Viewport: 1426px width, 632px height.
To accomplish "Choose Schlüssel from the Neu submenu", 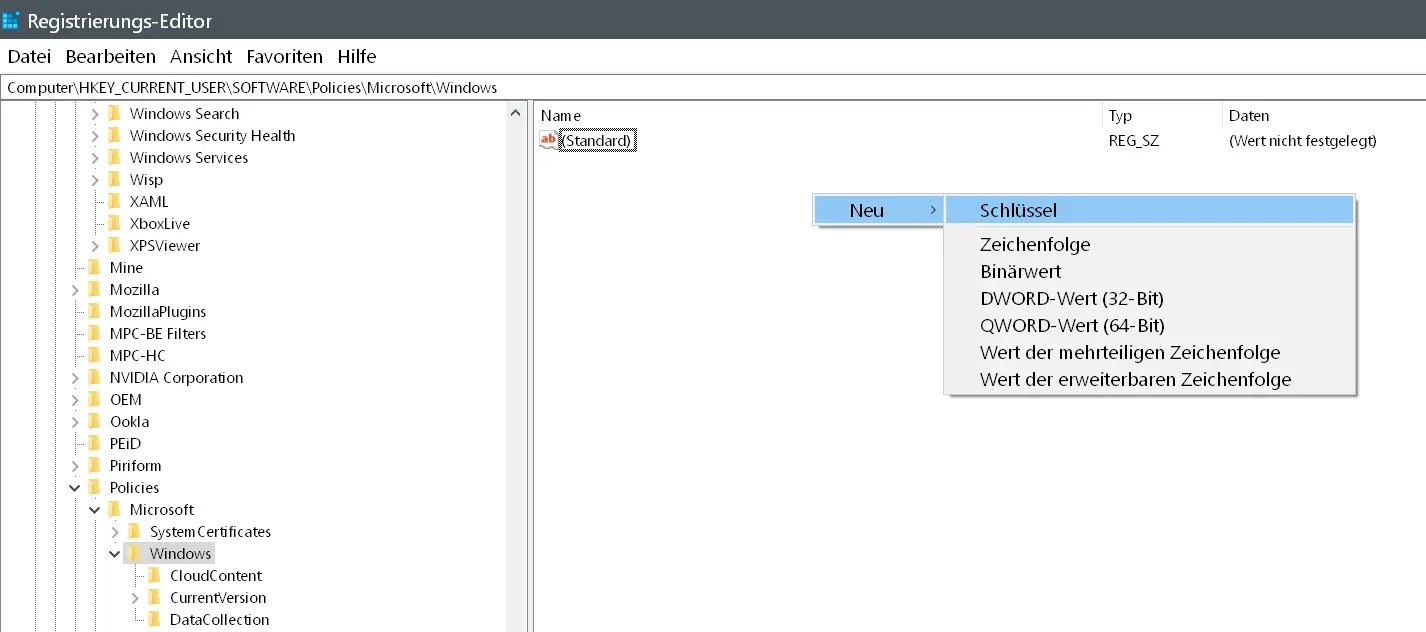I will [1018, 210].
